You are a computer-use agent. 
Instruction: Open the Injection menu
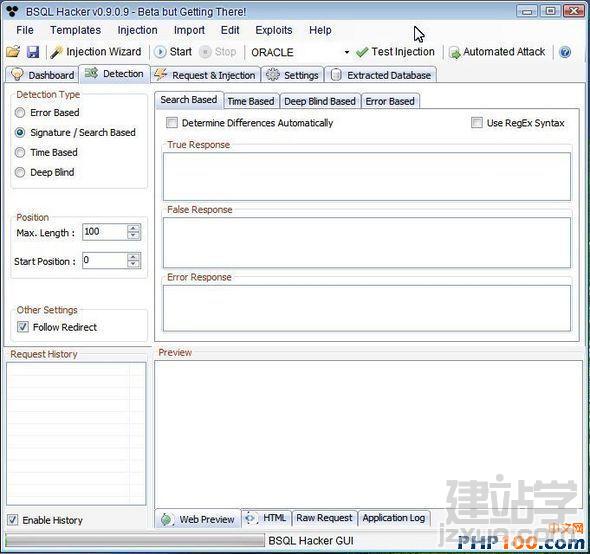[x=137, y=30]
